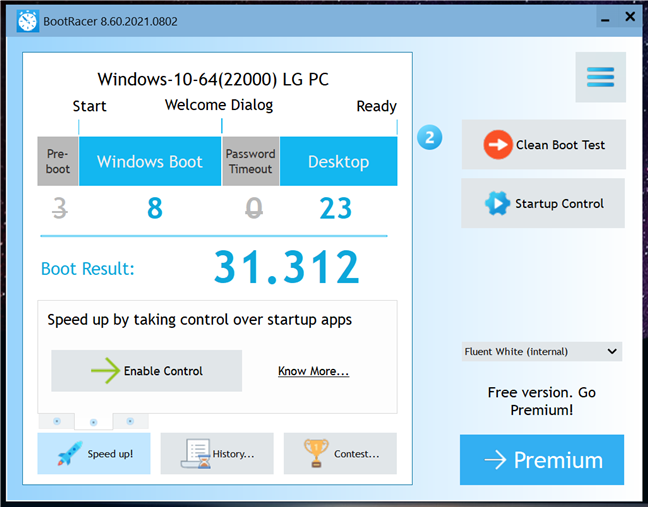Screen dimensions: 648x507
Task: Click the Windows Boot time value 8
Action: click(x=155, y=208)
